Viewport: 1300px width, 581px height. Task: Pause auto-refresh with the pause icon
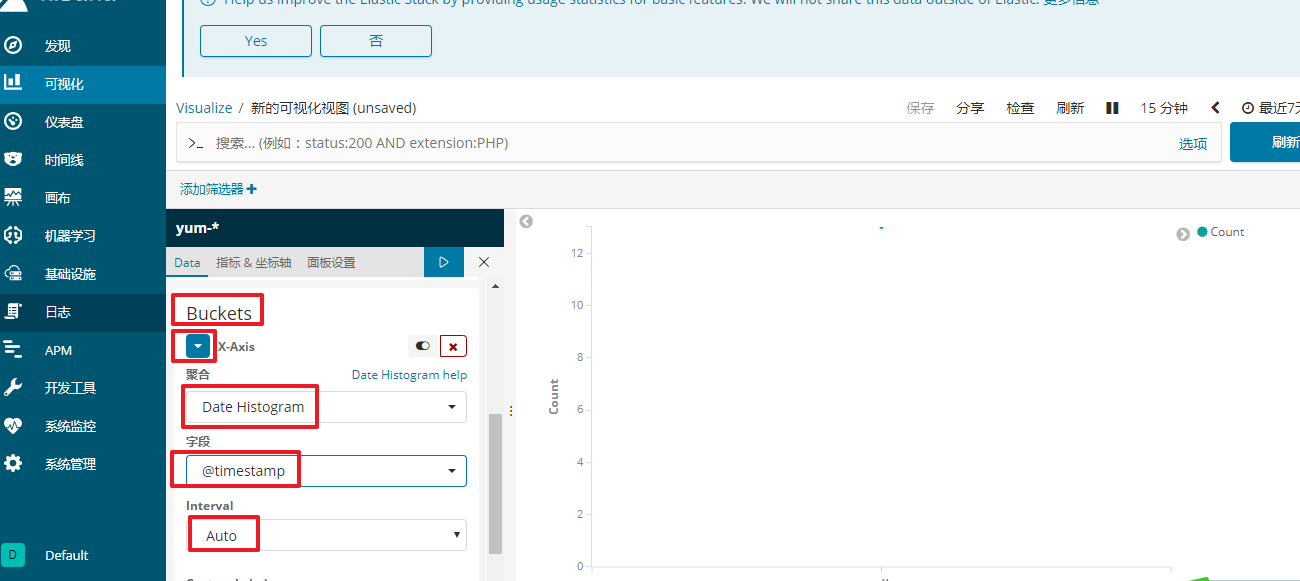[x=1112, y=108]
